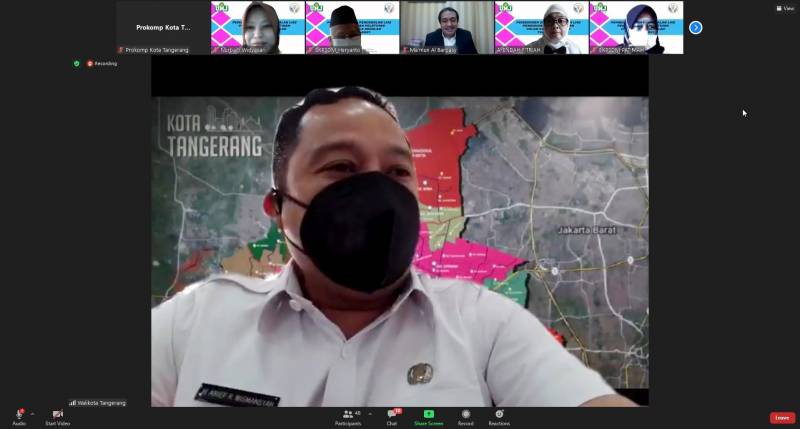The width and height of the screenshot is (800, 429).
Task: Select Mamun Al Bargasy video thumbnail
Action: tap(447, 28)
